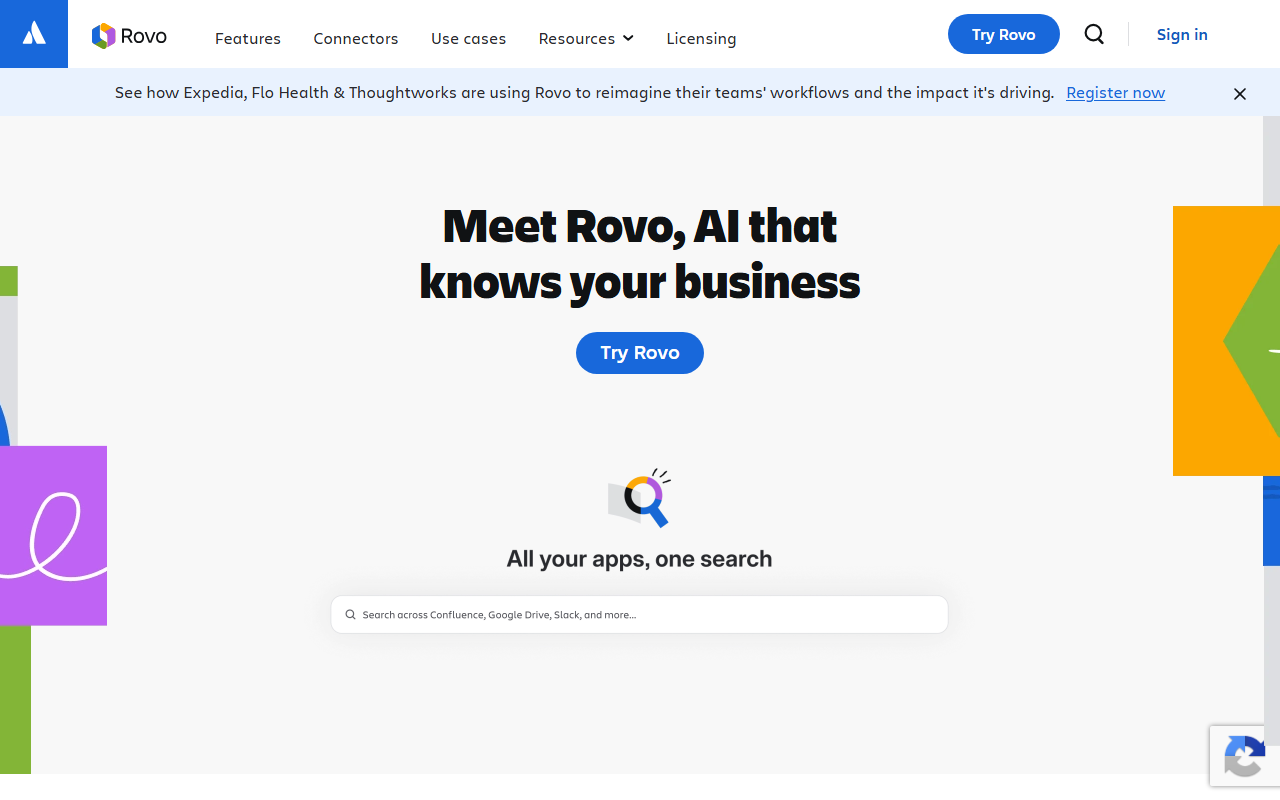Dismiss the announcement banner

tap(1240, 93)
